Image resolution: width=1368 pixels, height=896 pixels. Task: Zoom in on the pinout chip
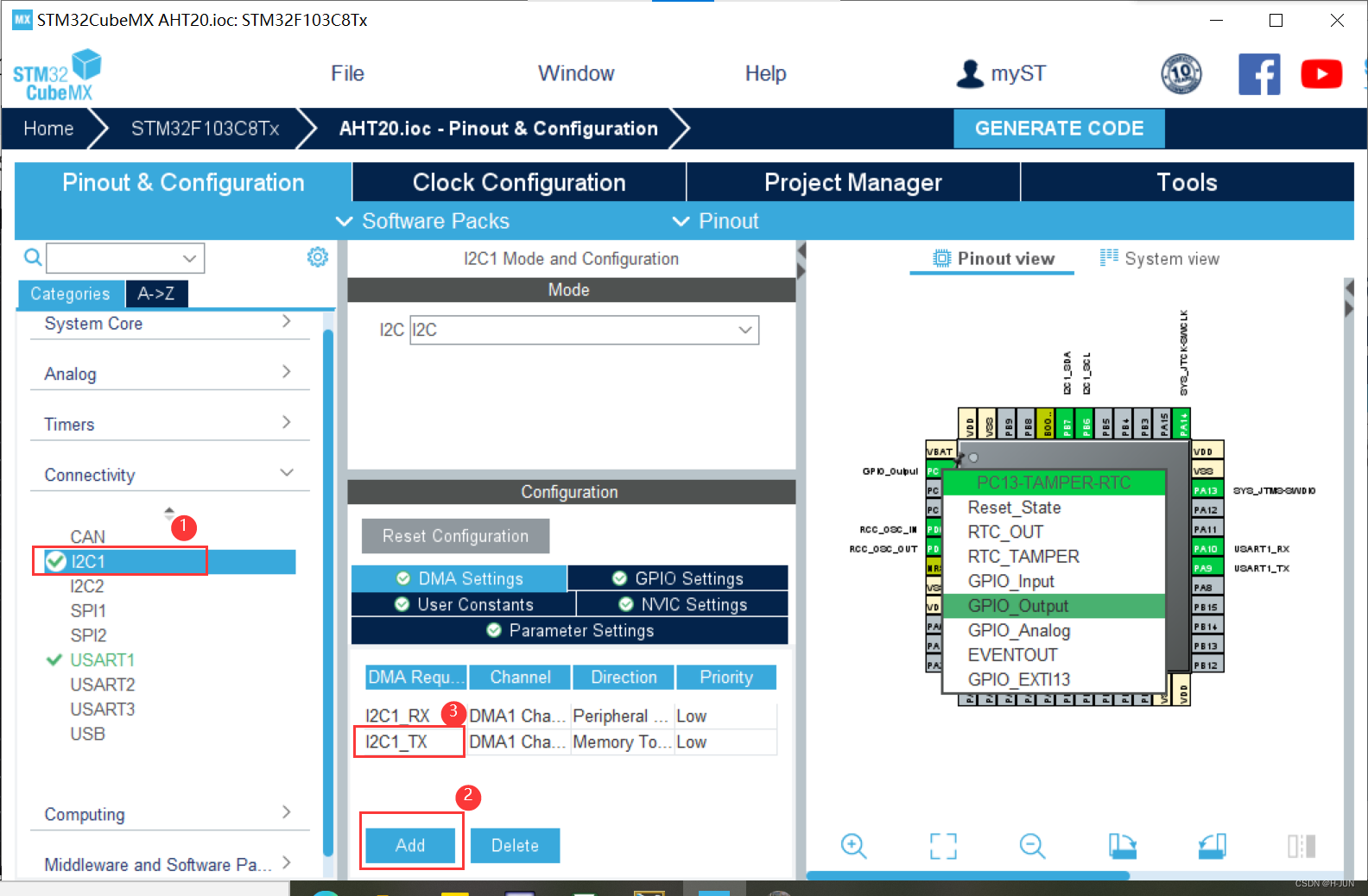[x=853, y=846]
